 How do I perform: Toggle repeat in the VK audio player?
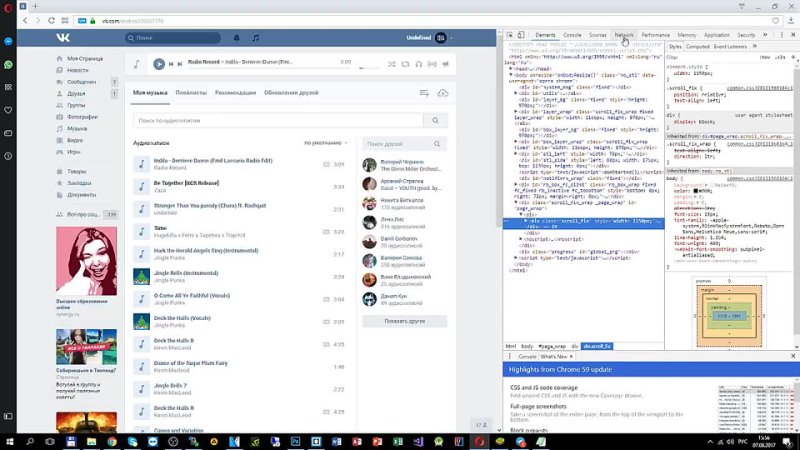[x=406, y=64]
